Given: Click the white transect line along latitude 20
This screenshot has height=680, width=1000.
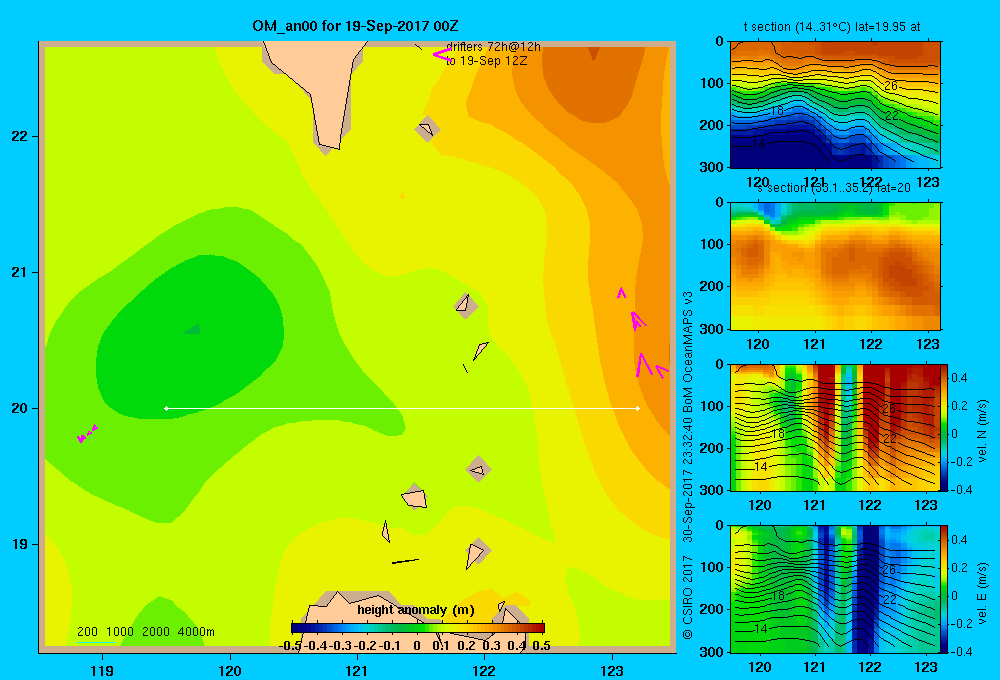Looking at the screenshot, I should click(402, 408).
